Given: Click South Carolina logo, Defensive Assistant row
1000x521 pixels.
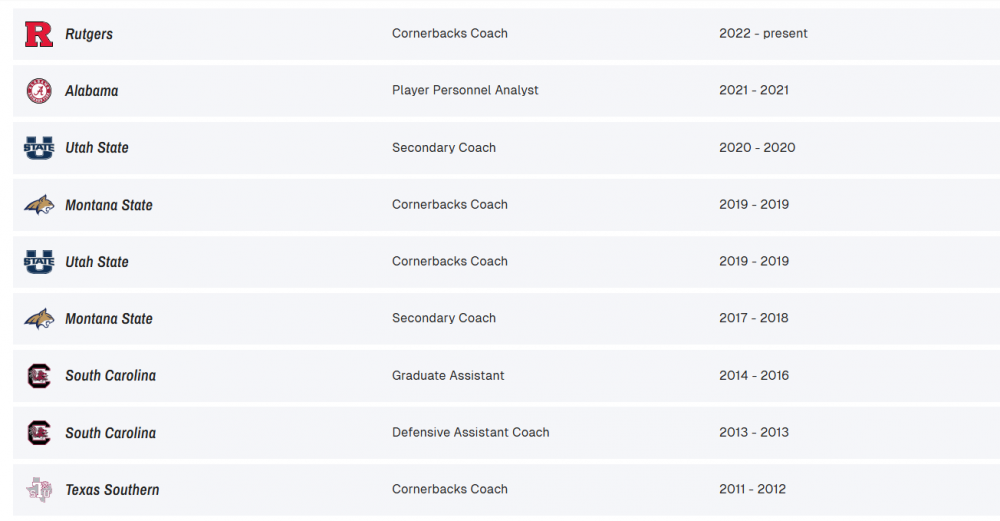Looking at the screenshot, I should click(x=38, y=433).
